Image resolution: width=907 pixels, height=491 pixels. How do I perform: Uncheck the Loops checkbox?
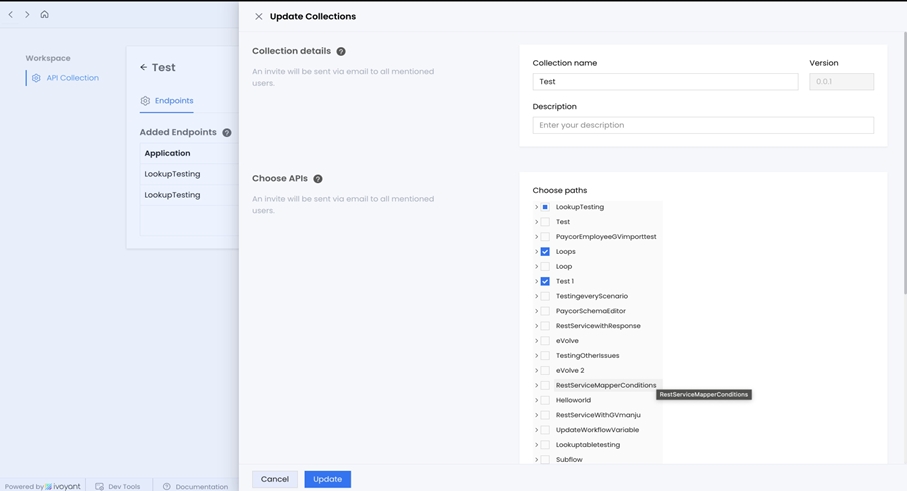545,252
